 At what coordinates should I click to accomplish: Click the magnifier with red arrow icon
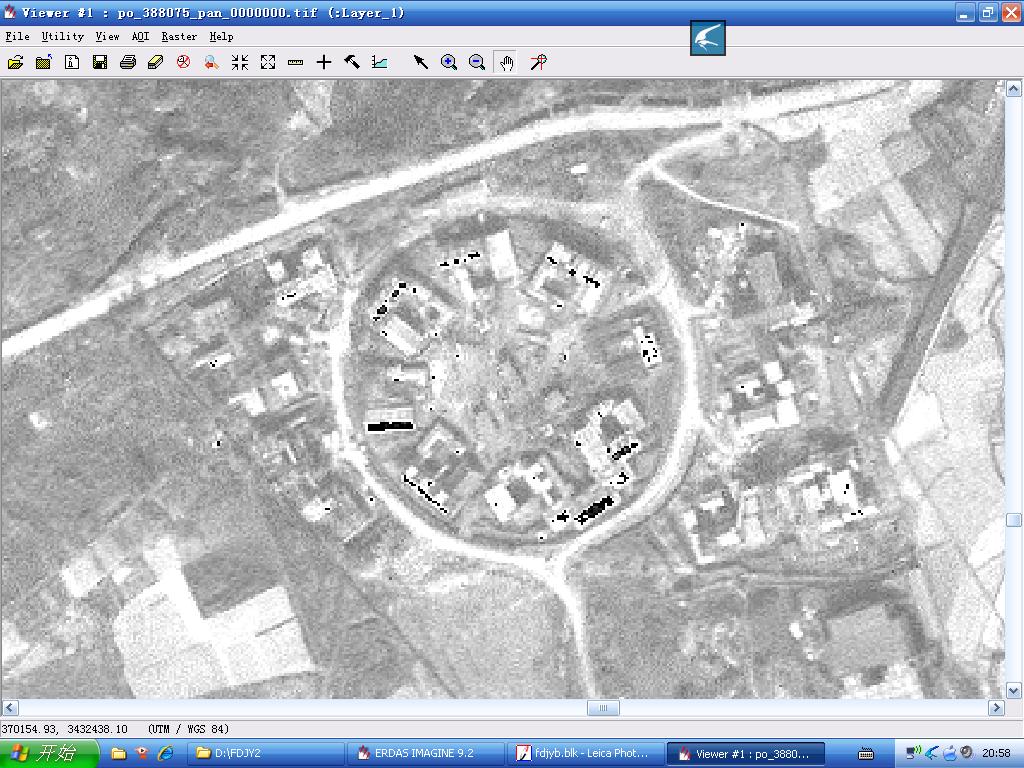[x=211, y=62]
